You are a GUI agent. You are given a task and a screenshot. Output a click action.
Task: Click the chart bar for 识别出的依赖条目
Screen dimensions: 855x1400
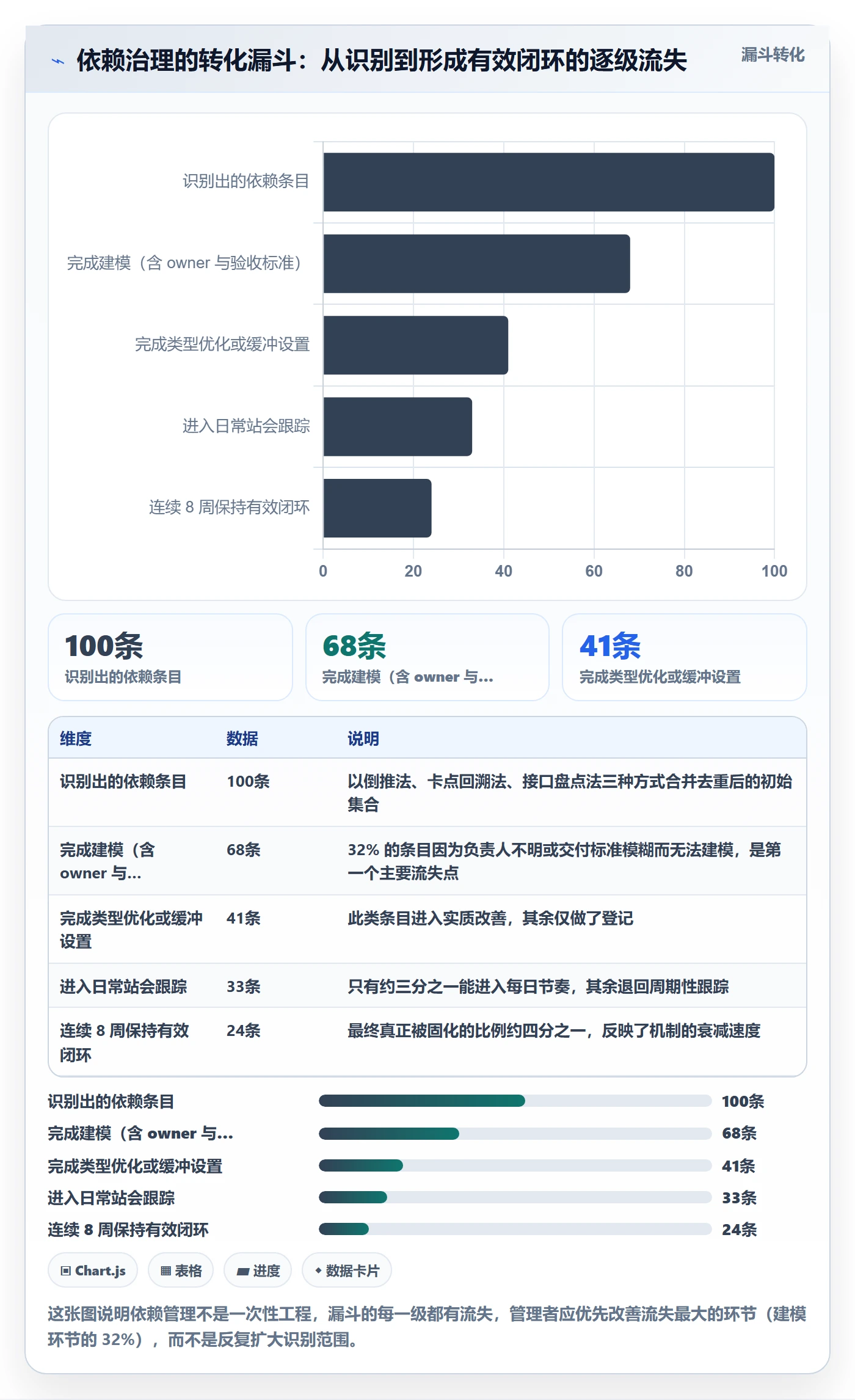(x=548, y=182)
